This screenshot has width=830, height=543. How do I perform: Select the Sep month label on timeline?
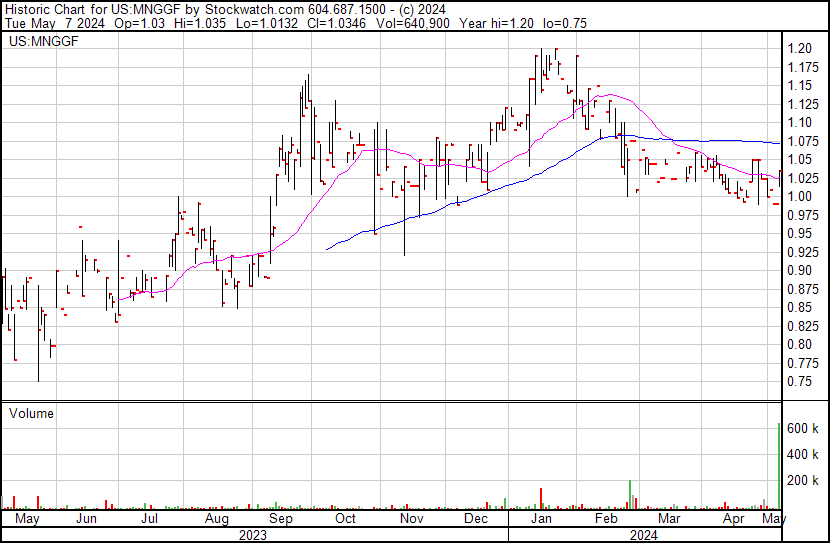(281, 519)
